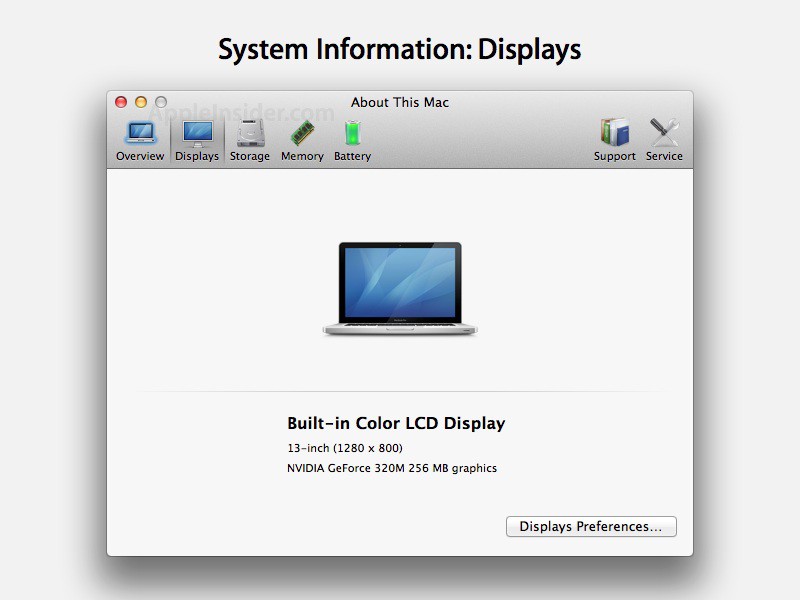Click the Built-in Color LCD Display heading

click(x=396, y=423)
